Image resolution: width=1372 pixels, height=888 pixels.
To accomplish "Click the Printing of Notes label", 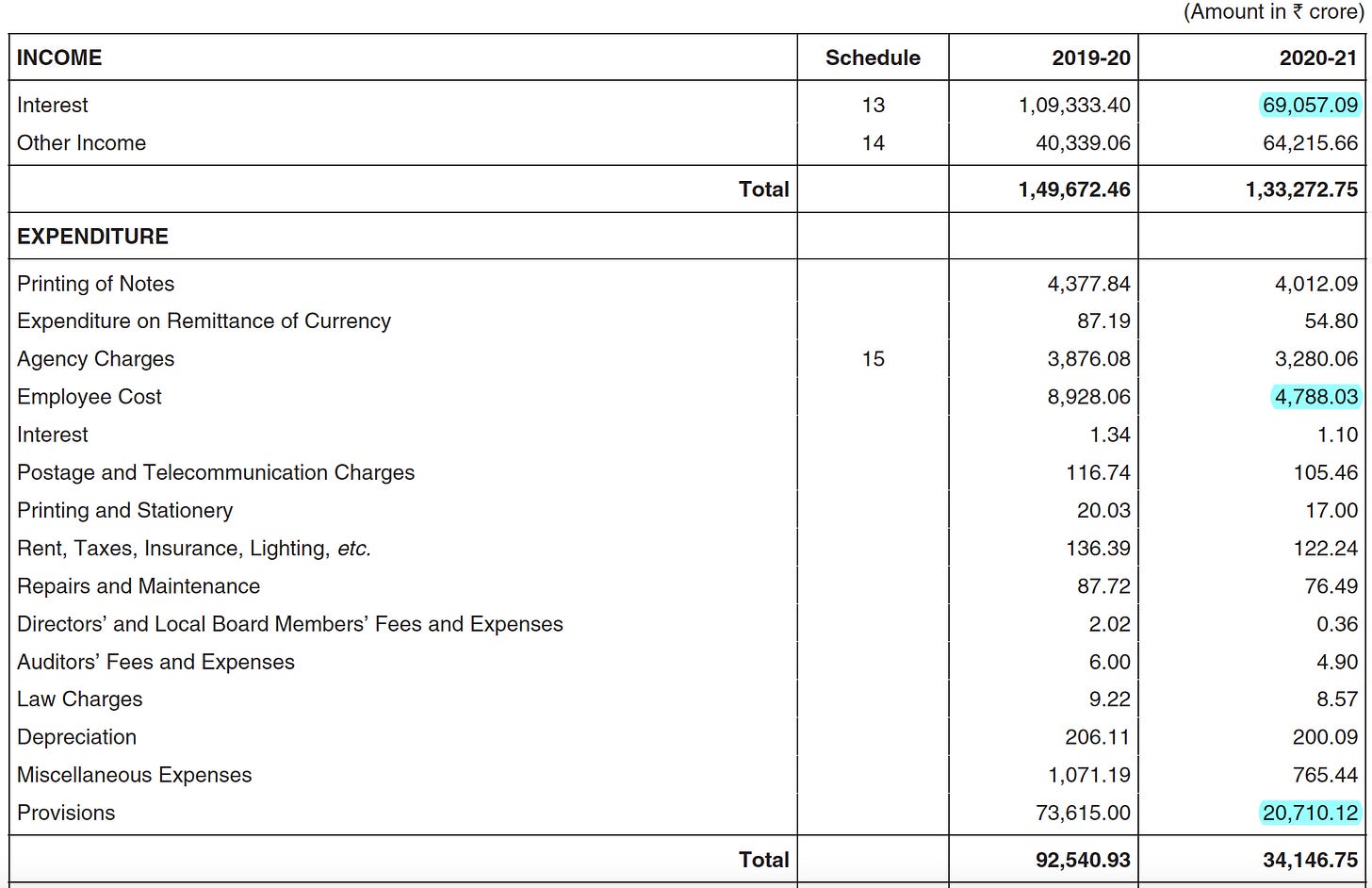I will click(95, 284).
